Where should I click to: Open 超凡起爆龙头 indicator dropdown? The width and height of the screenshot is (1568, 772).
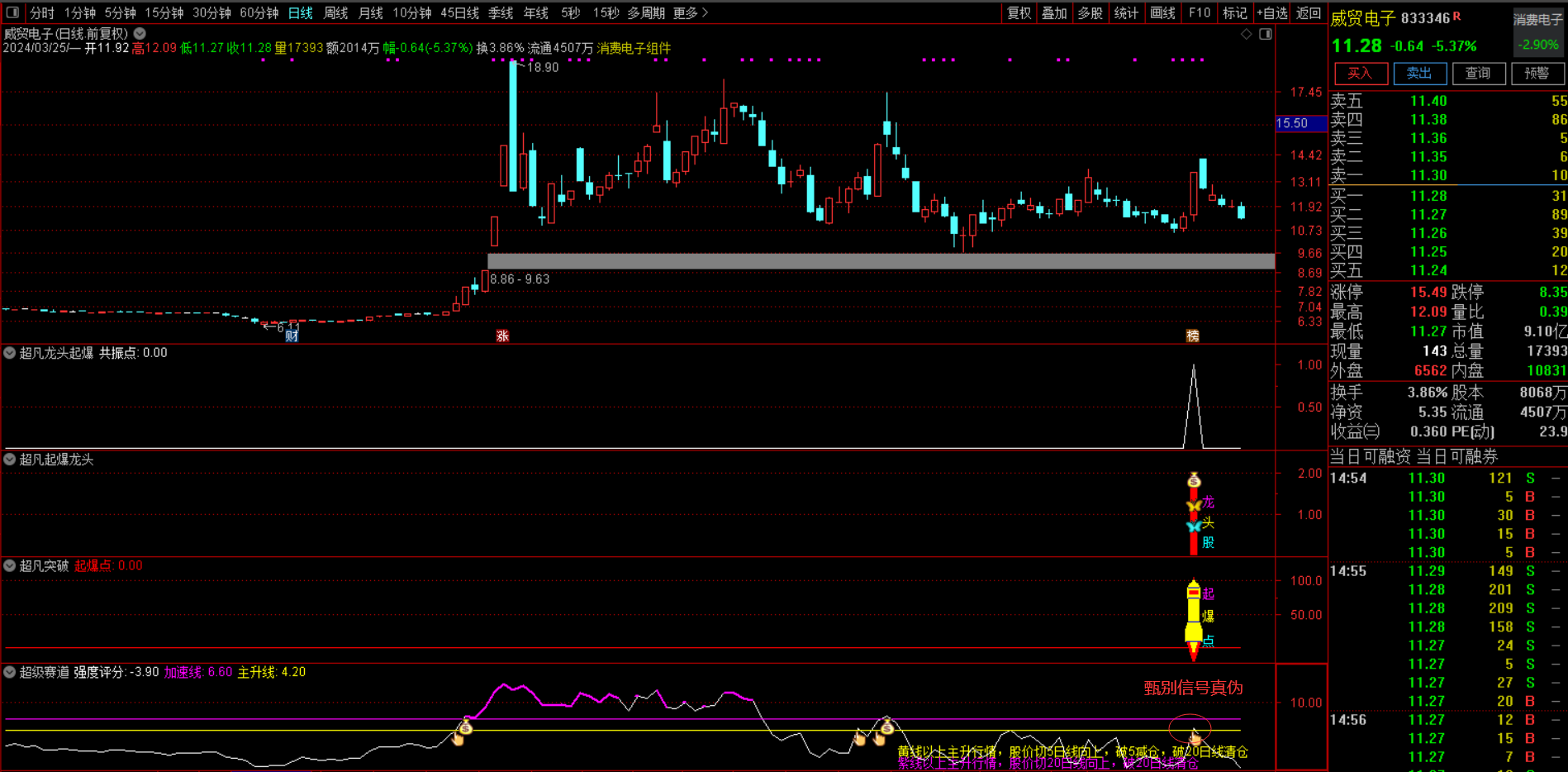(x=10, y=460)
